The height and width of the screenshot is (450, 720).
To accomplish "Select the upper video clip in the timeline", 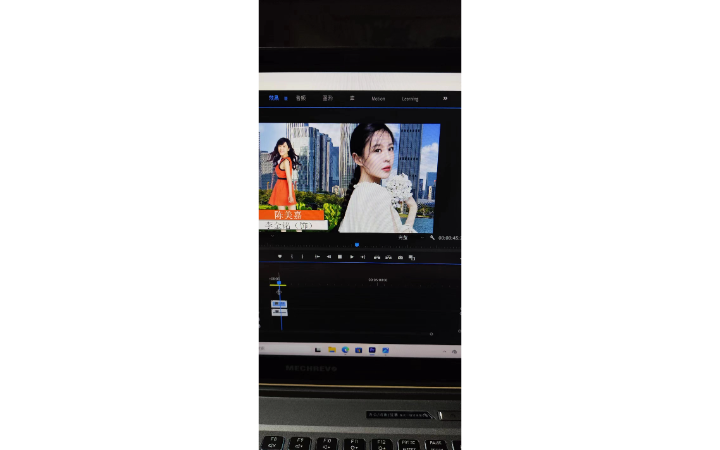I will point(279,304).
